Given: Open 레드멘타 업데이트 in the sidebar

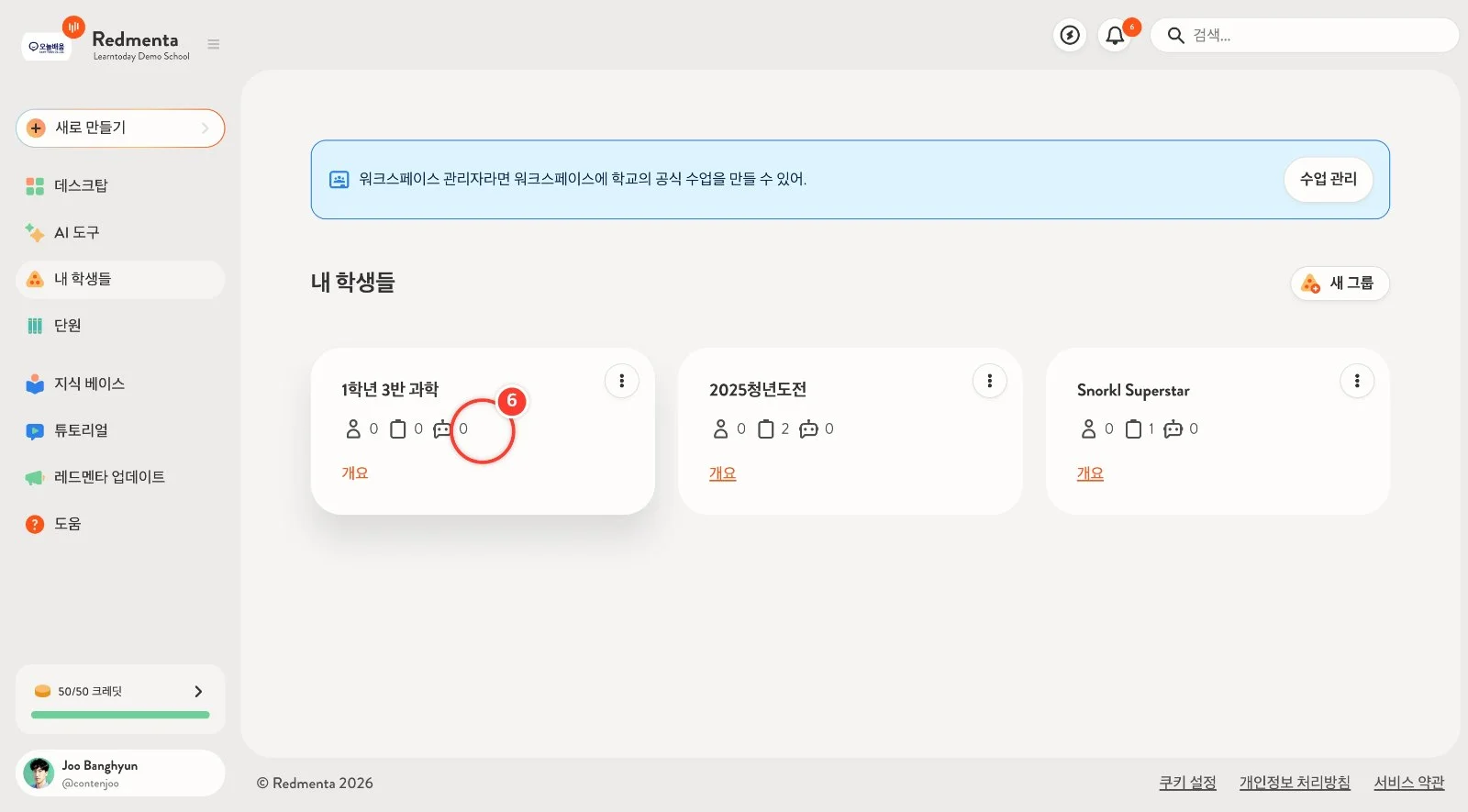Looking at the screenshot, I should (x=120, y=477).
